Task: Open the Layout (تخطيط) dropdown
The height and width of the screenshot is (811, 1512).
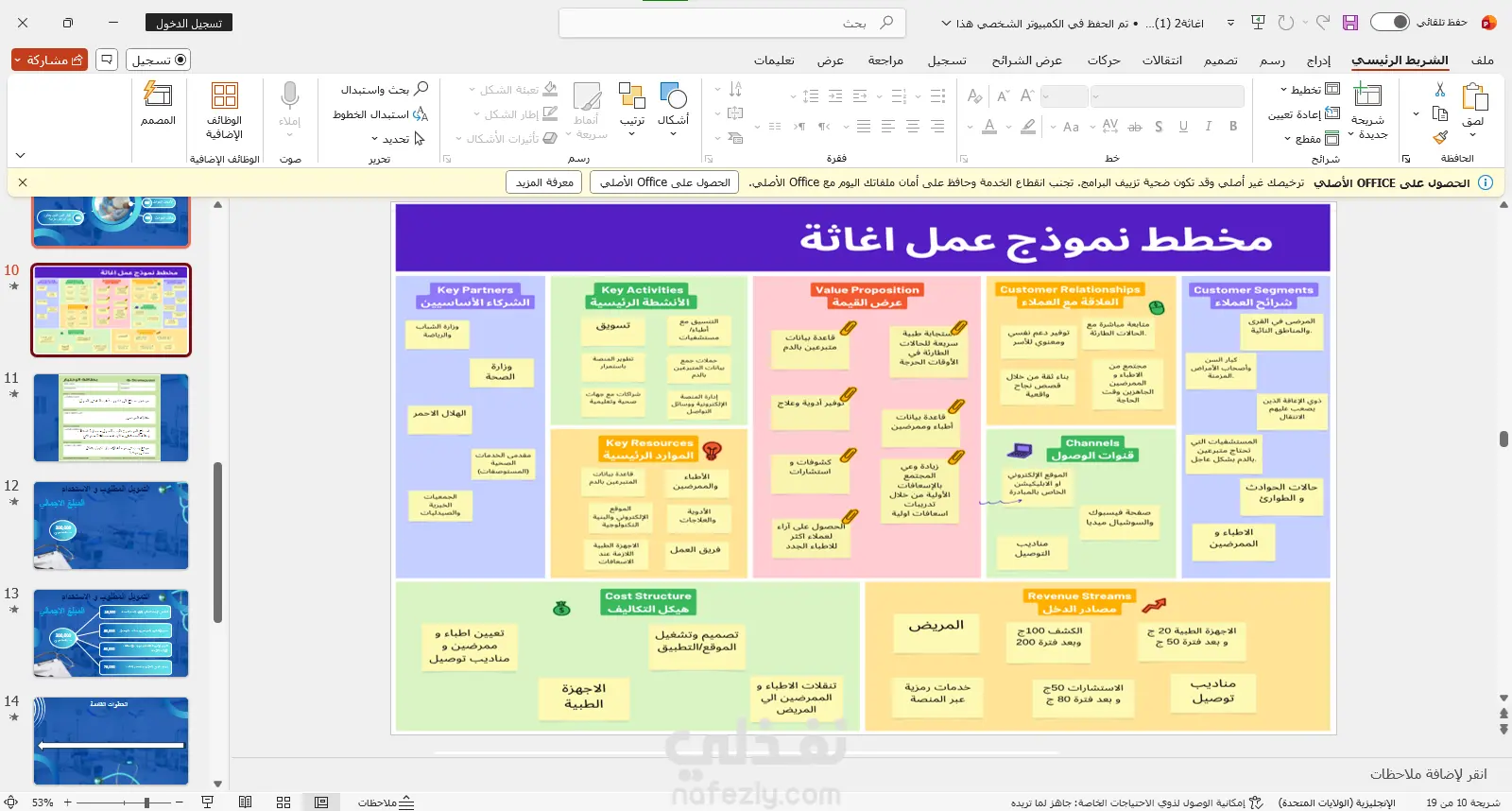Action: [x=1310, y=90]
